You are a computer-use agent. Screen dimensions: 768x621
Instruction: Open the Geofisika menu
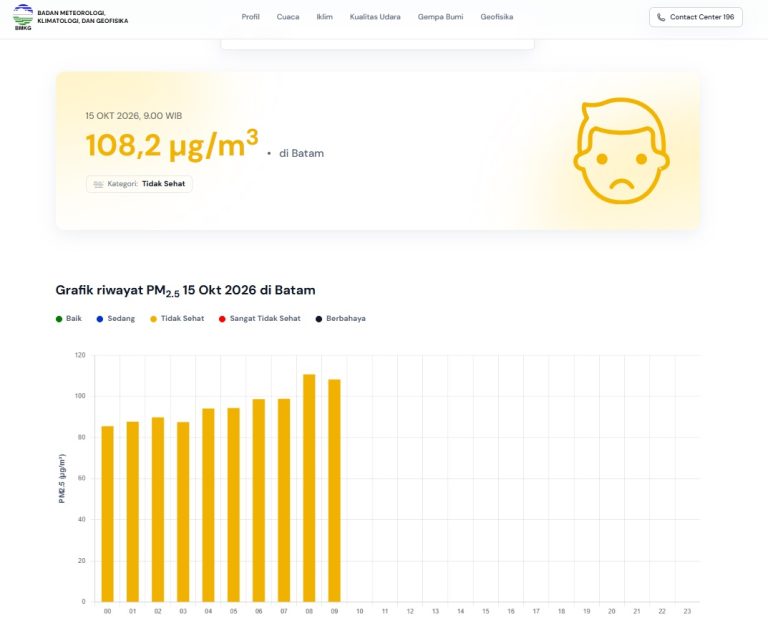pos(497,17)
